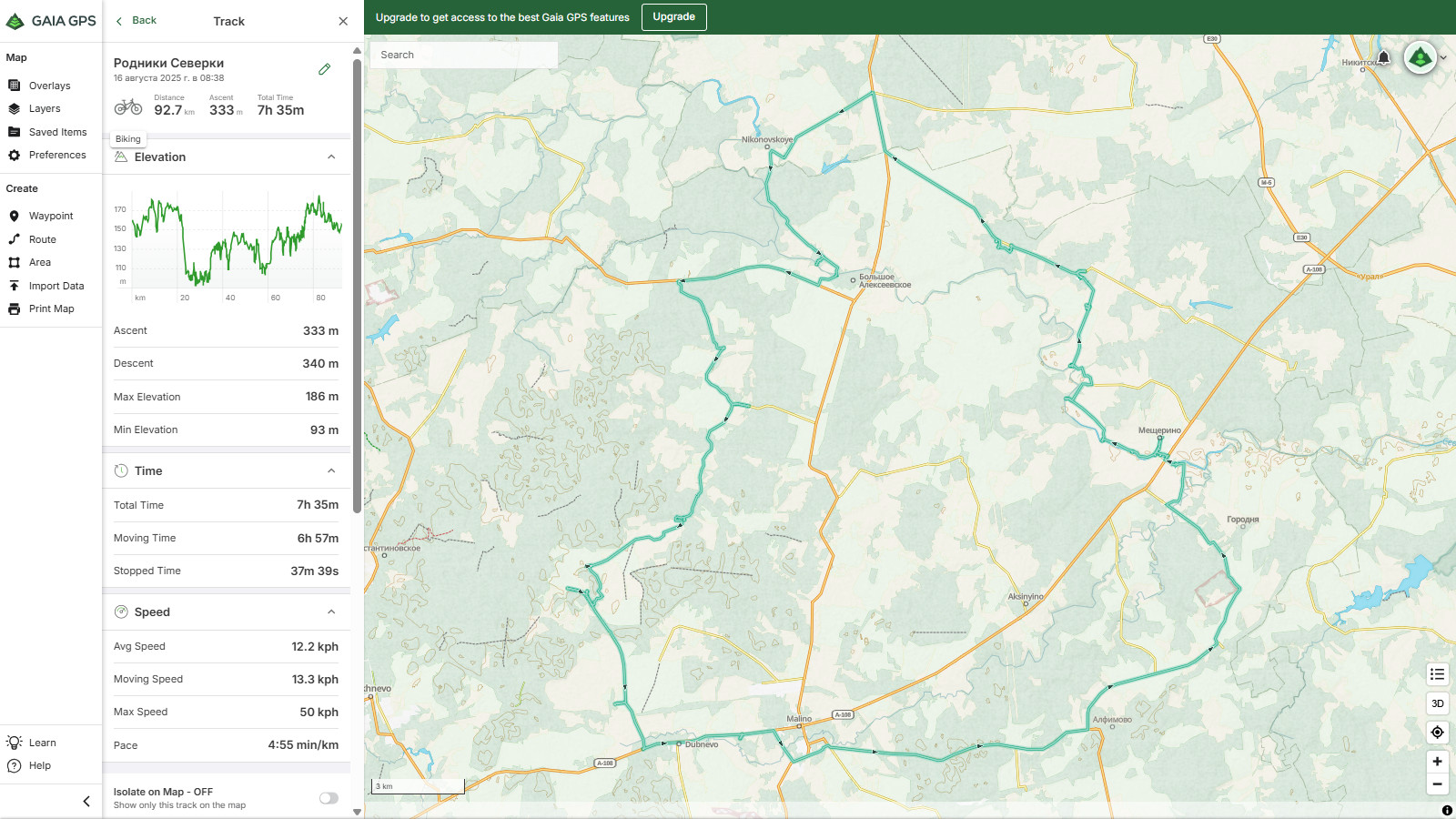The image size is (1456, 819).
Task: Zoom in on the map
Action: point(1438,762)
